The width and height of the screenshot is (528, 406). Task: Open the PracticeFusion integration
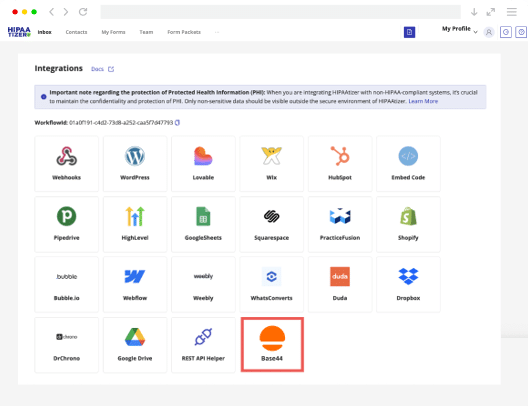(x=340, y=224)
